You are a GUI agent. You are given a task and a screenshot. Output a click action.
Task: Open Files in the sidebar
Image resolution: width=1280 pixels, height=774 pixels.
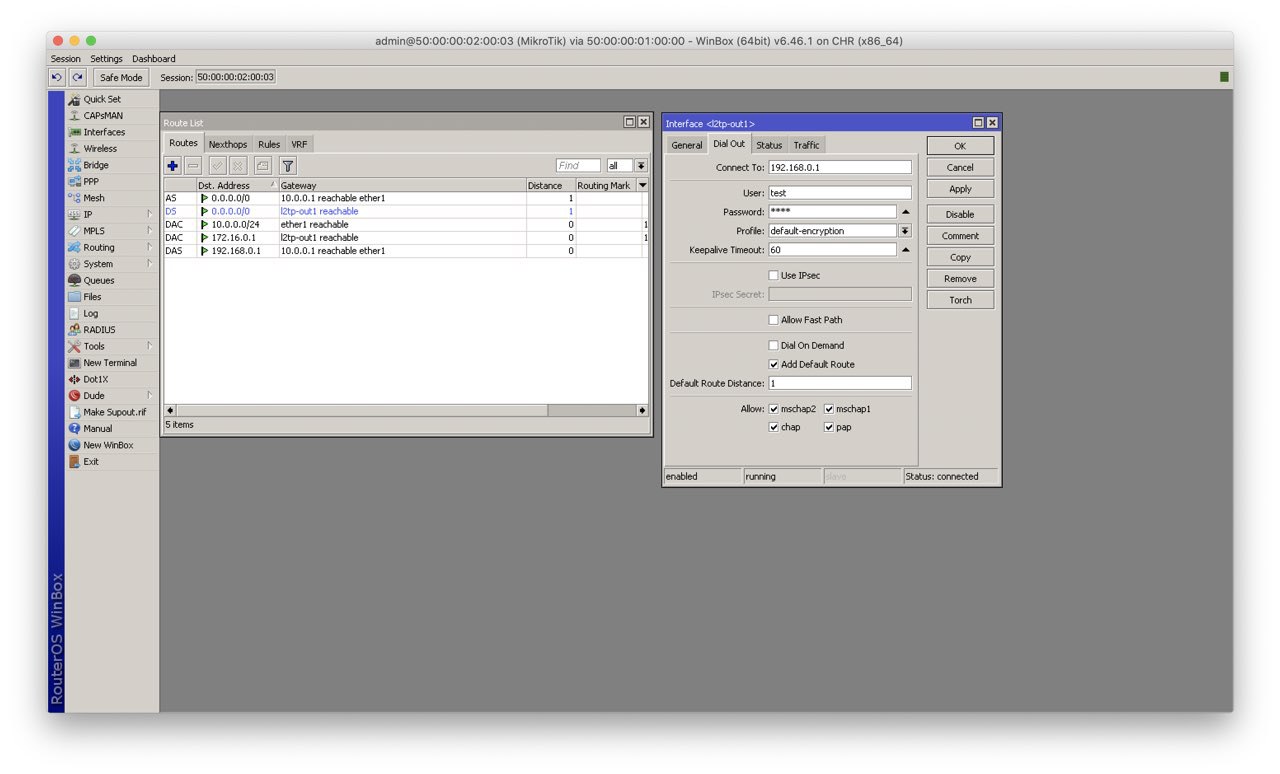(x=92, y=297)
